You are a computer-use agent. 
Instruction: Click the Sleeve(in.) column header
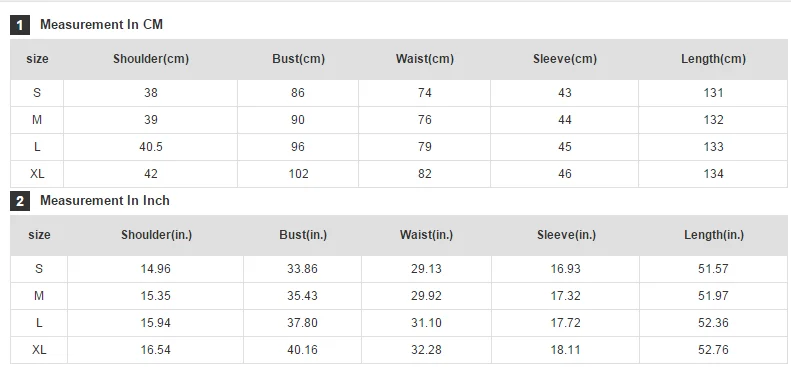tap(567, 235)
